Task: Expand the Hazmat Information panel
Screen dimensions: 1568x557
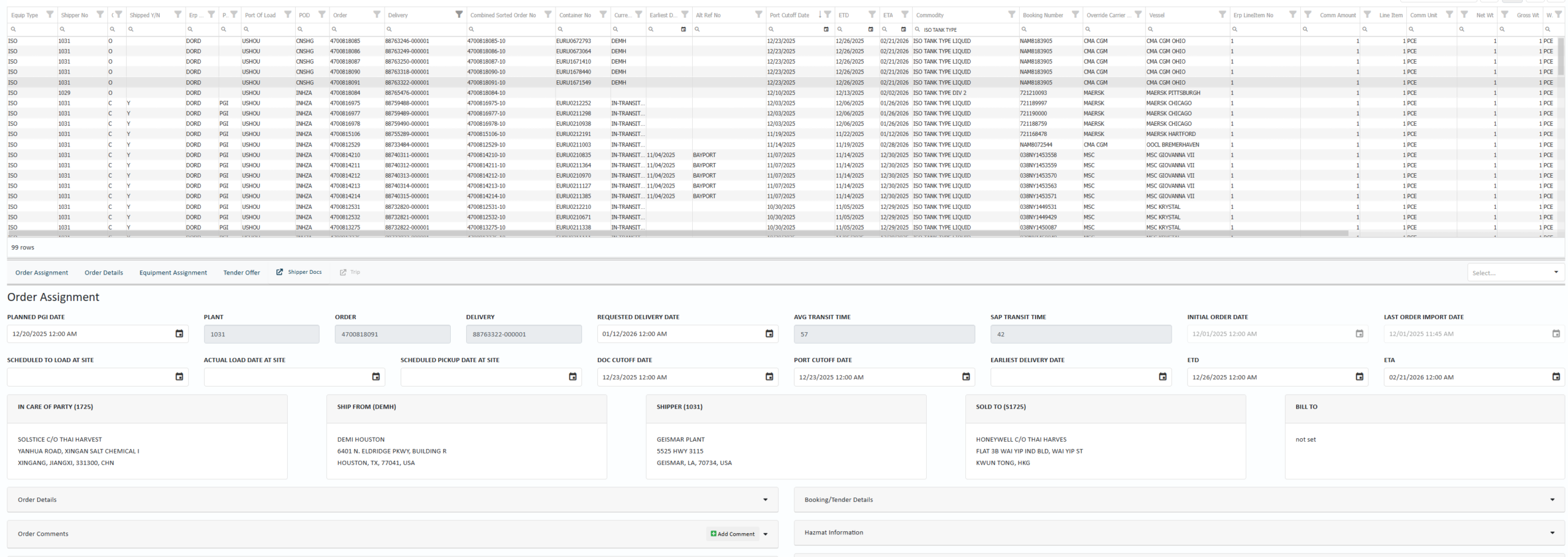Action: 1551,533
